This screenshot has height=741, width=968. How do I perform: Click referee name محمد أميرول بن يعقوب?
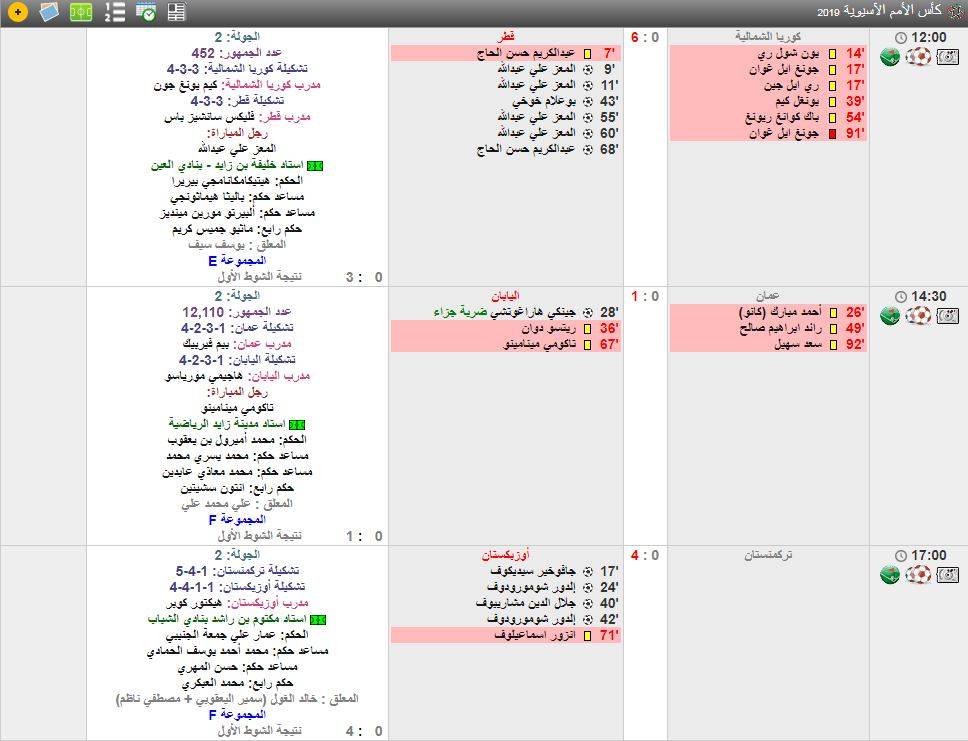pos(221,440)
